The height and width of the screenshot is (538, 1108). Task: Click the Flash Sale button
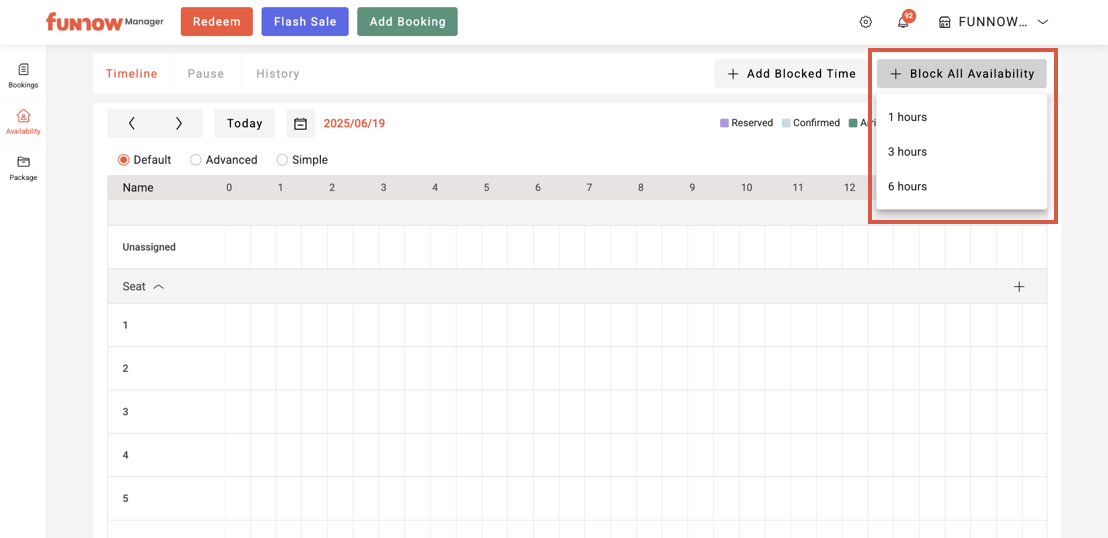click(305, 22)
